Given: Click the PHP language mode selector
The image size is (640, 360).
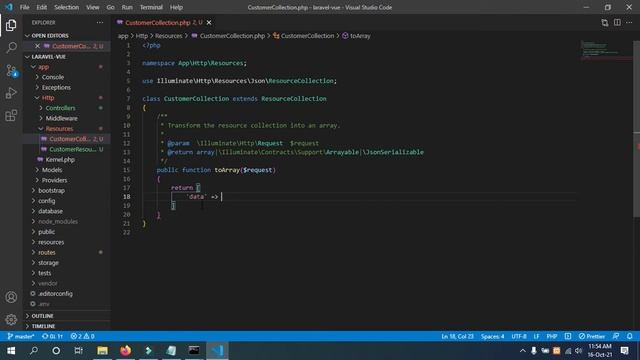Looking at the screenshot, I should [x=552, y=336].
